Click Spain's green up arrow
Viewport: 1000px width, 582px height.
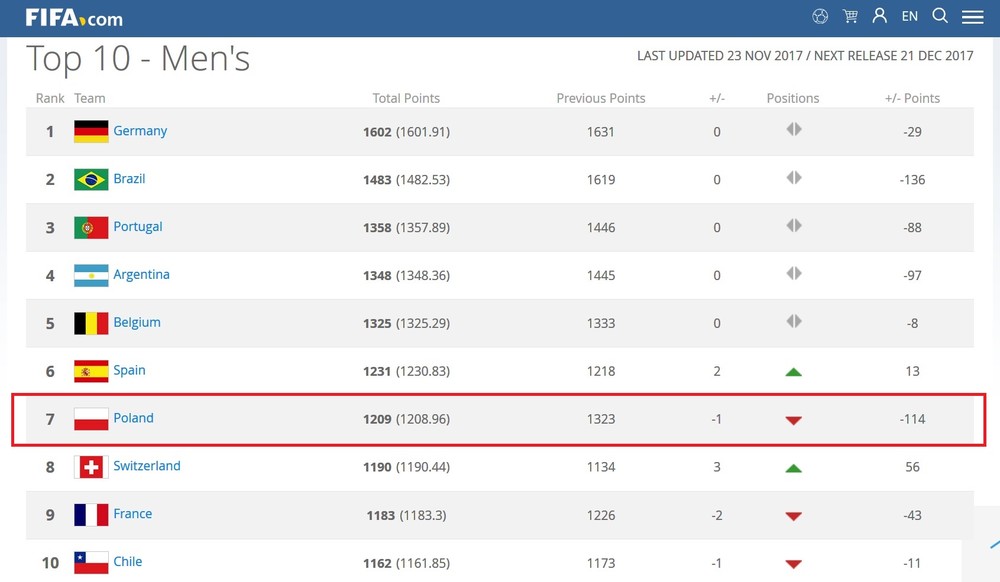pos(793,372)
